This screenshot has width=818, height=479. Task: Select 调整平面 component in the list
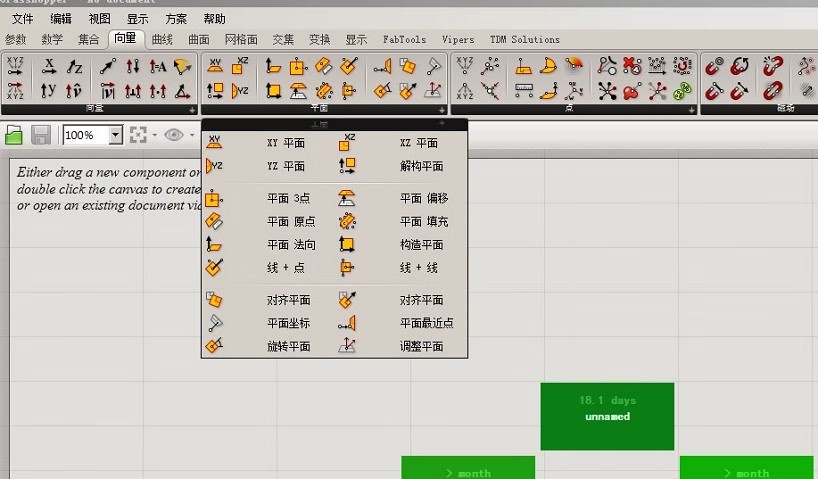point(421,346)
